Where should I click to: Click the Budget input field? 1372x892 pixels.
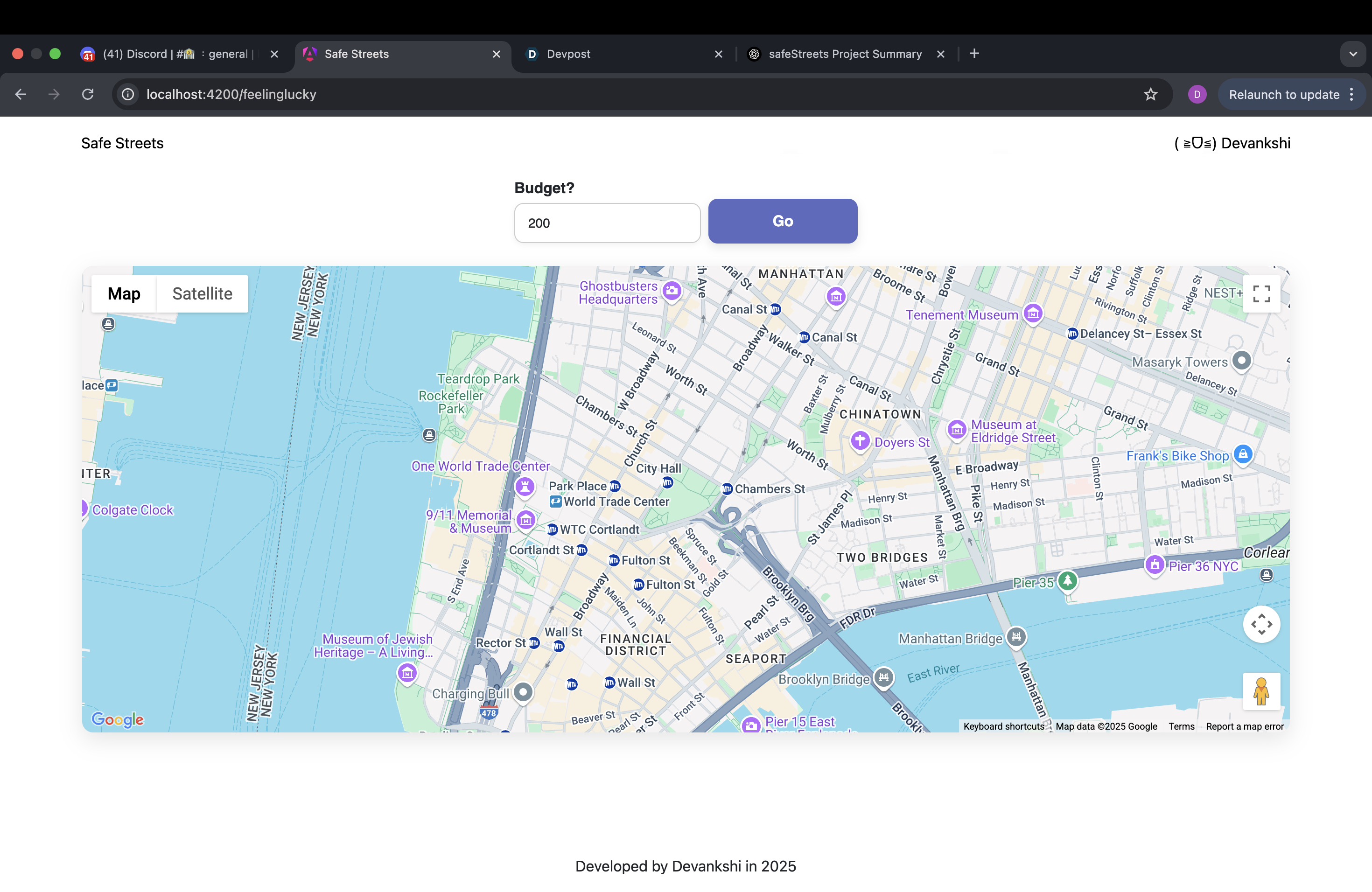click(x=607, y=223)
